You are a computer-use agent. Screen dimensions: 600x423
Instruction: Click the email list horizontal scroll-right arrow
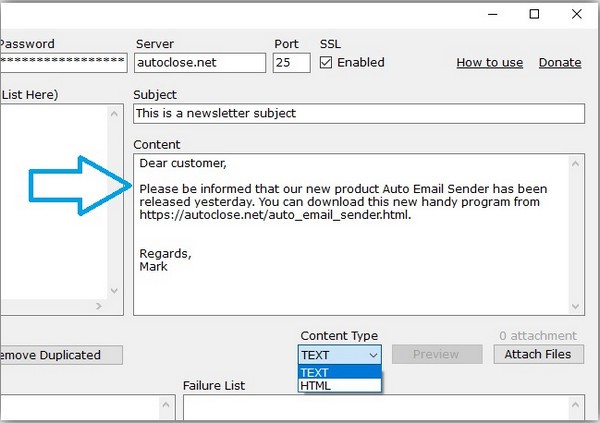coord(98,306)
